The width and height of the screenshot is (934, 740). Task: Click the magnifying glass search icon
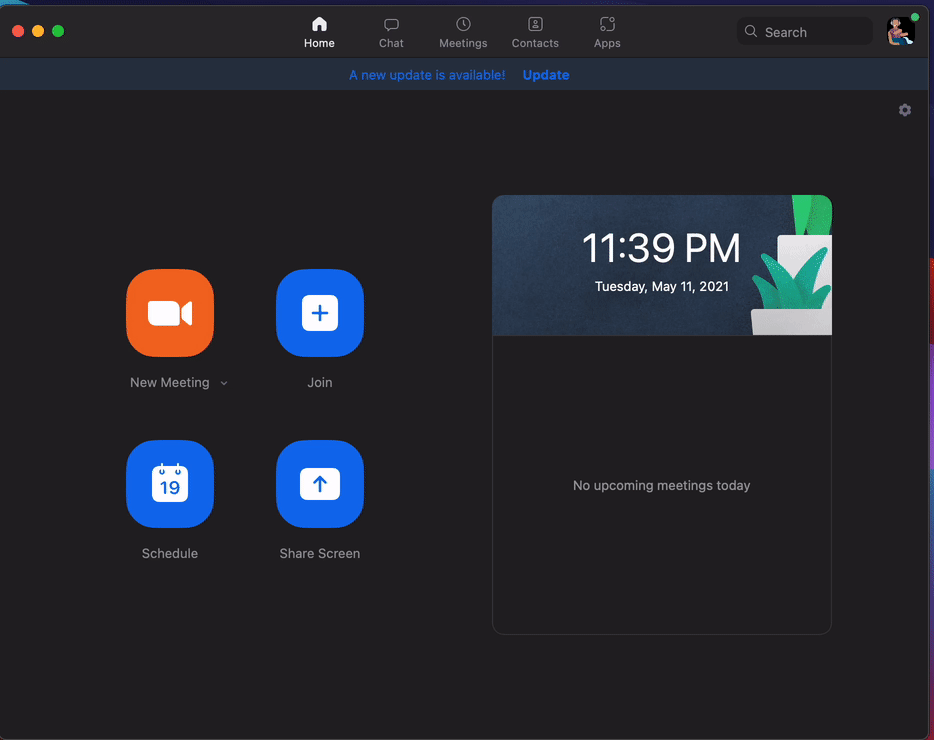pyautogui.click(x=751, y=32)
